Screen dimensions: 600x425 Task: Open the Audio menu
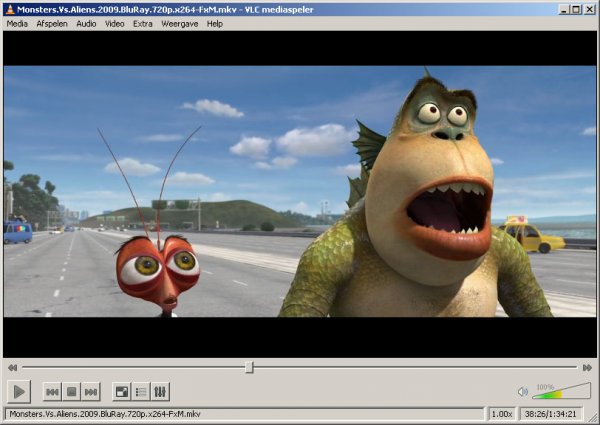click(86, 24)
